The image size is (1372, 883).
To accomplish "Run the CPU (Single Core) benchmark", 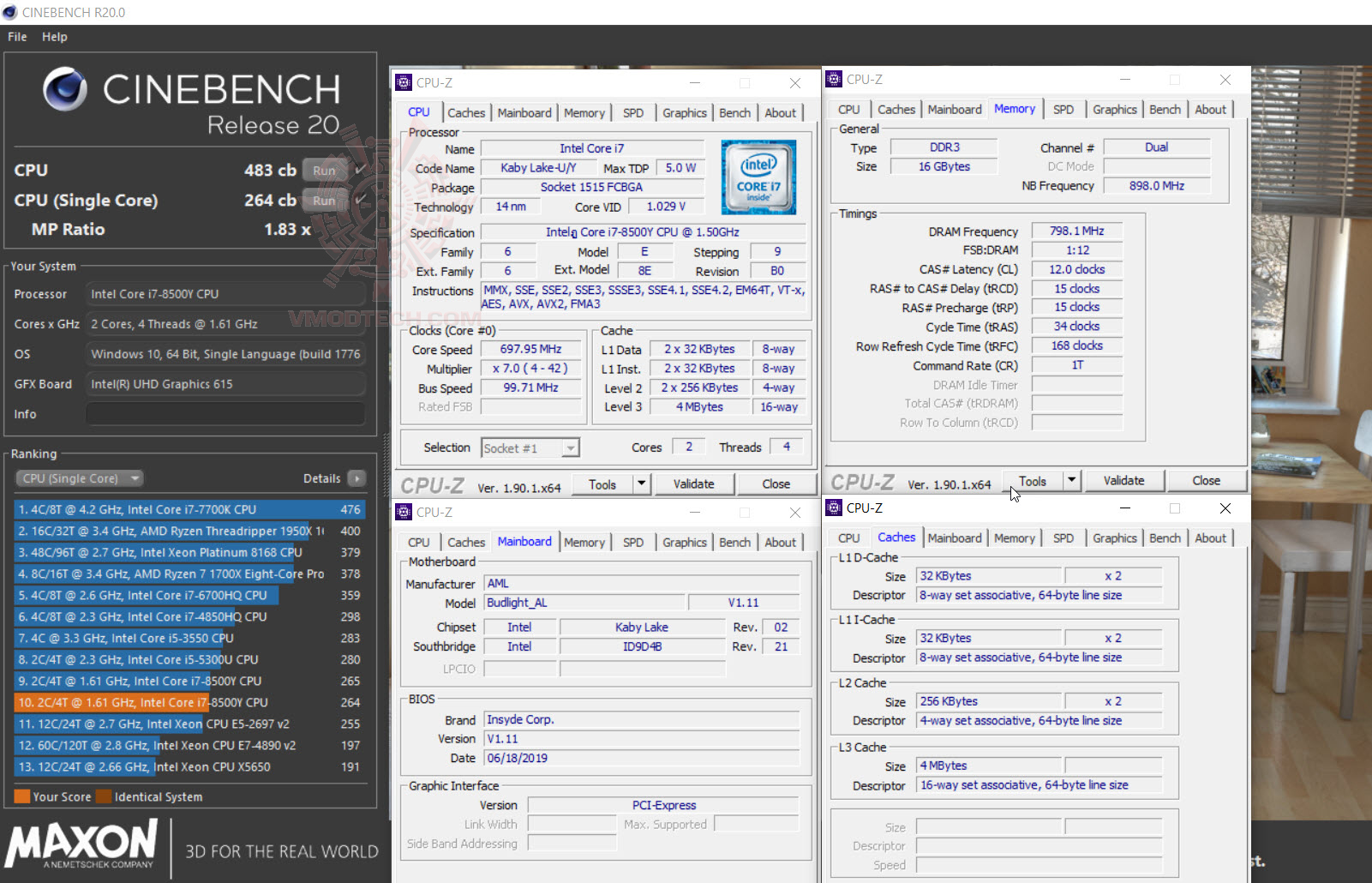I will [324, 201].
